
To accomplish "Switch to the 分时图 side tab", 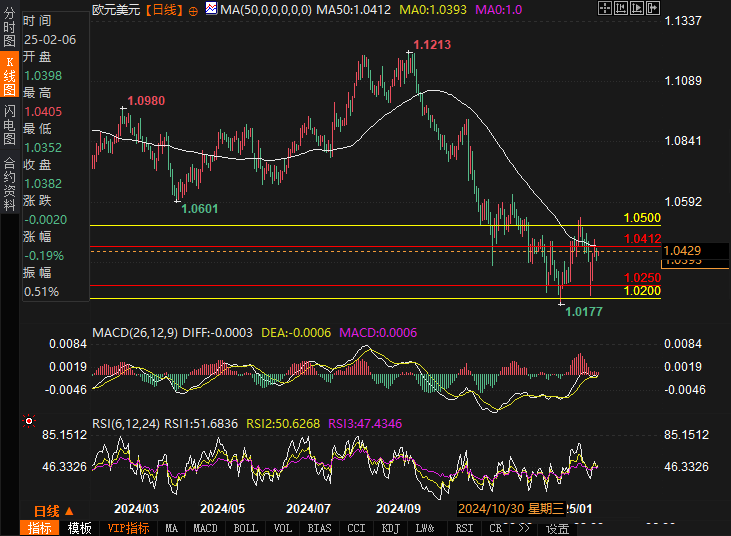I will pos(9,30).
